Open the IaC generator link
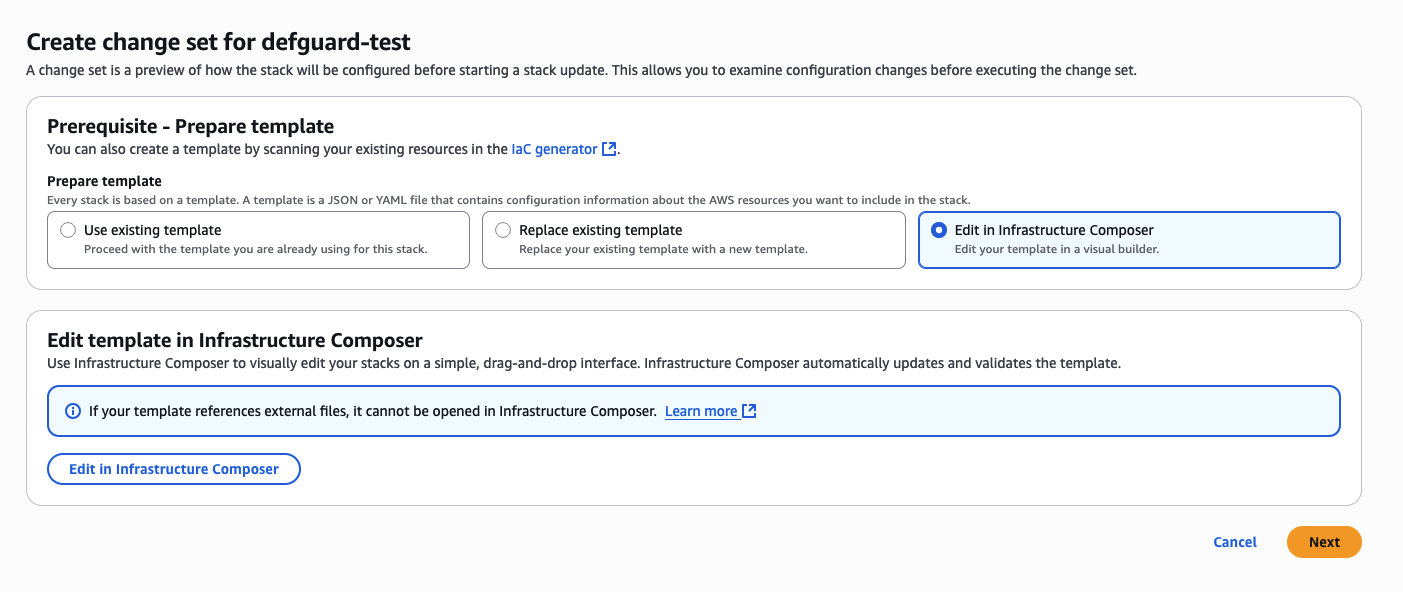 [x=555, y=149]
